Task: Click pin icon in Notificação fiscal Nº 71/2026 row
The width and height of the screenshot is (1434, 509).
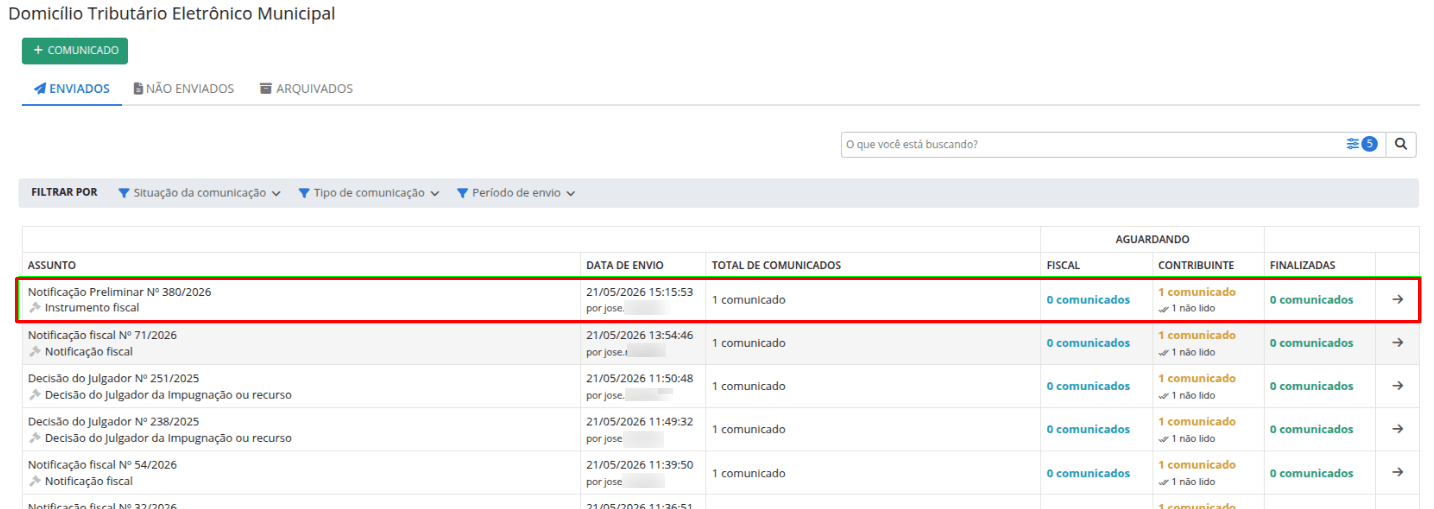Action: click(x=35, y=352)
